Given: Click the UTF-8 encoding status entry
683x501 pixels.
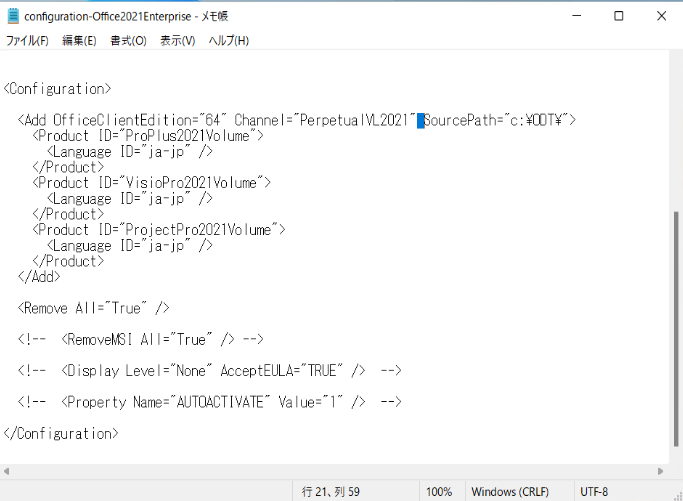Looking at the screenshot, I should 594,492.
